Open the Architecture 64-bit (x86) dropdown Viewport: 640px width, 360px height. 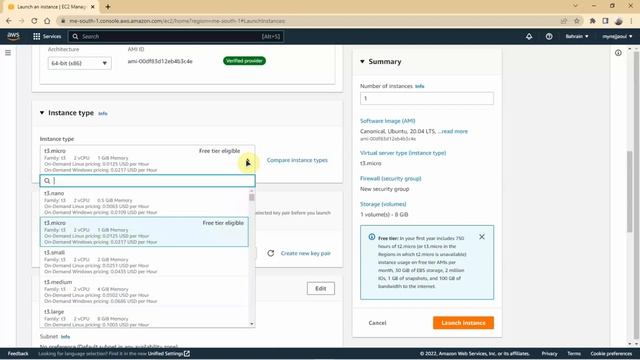(80, 63)
